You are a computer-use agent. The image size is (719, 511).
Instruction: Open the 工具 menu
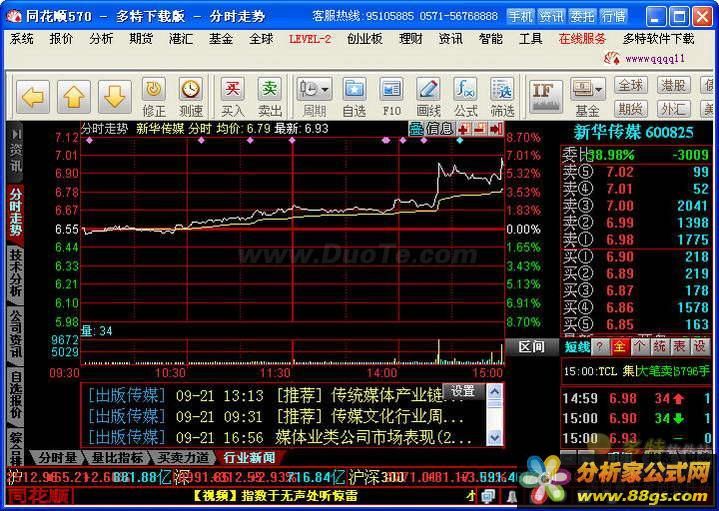tap(531, 39)
